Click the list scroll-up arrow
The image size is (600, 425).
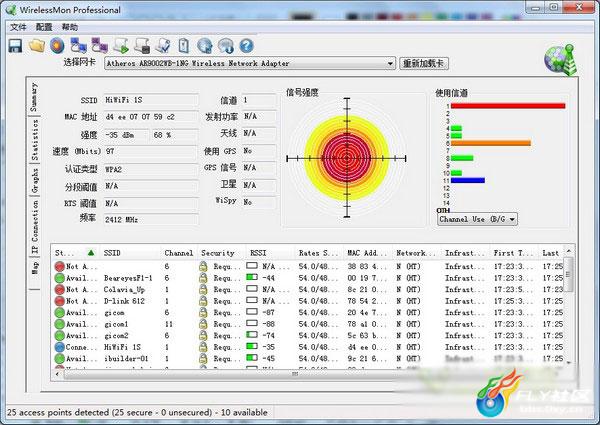pos(569,251)
